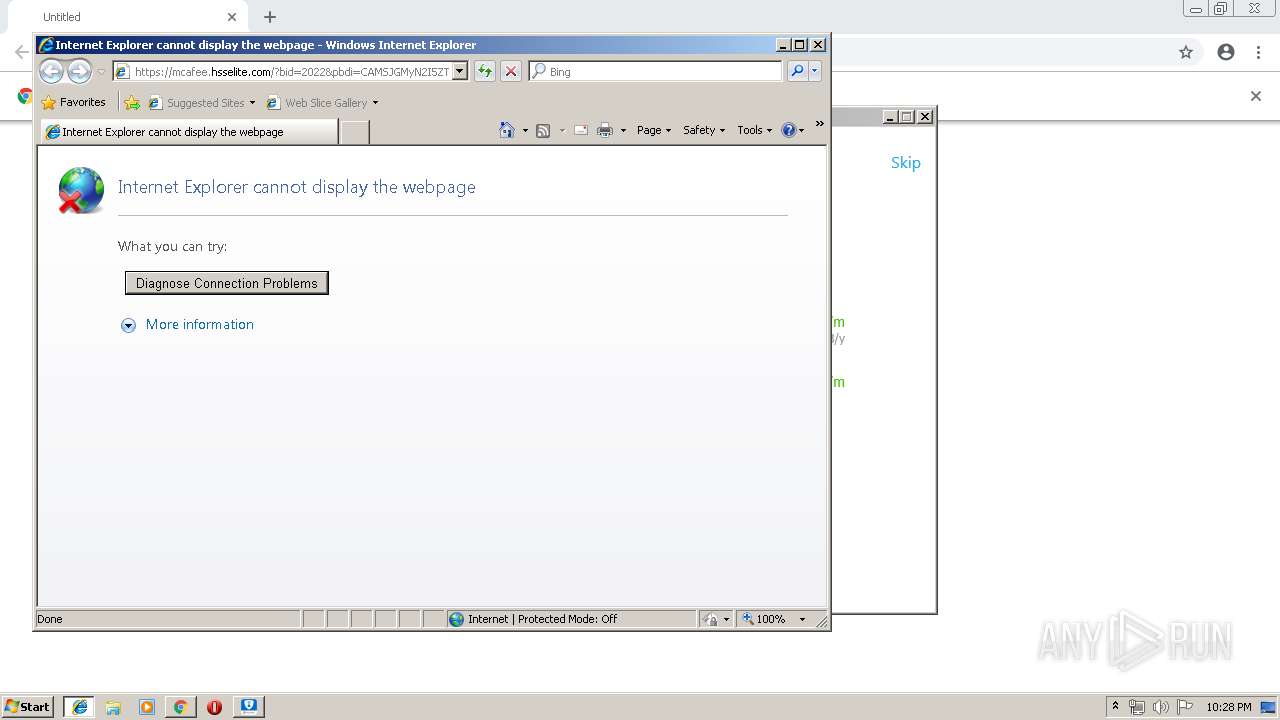Open network status tray icon

pyautogui.click(x=1137, y=707)
